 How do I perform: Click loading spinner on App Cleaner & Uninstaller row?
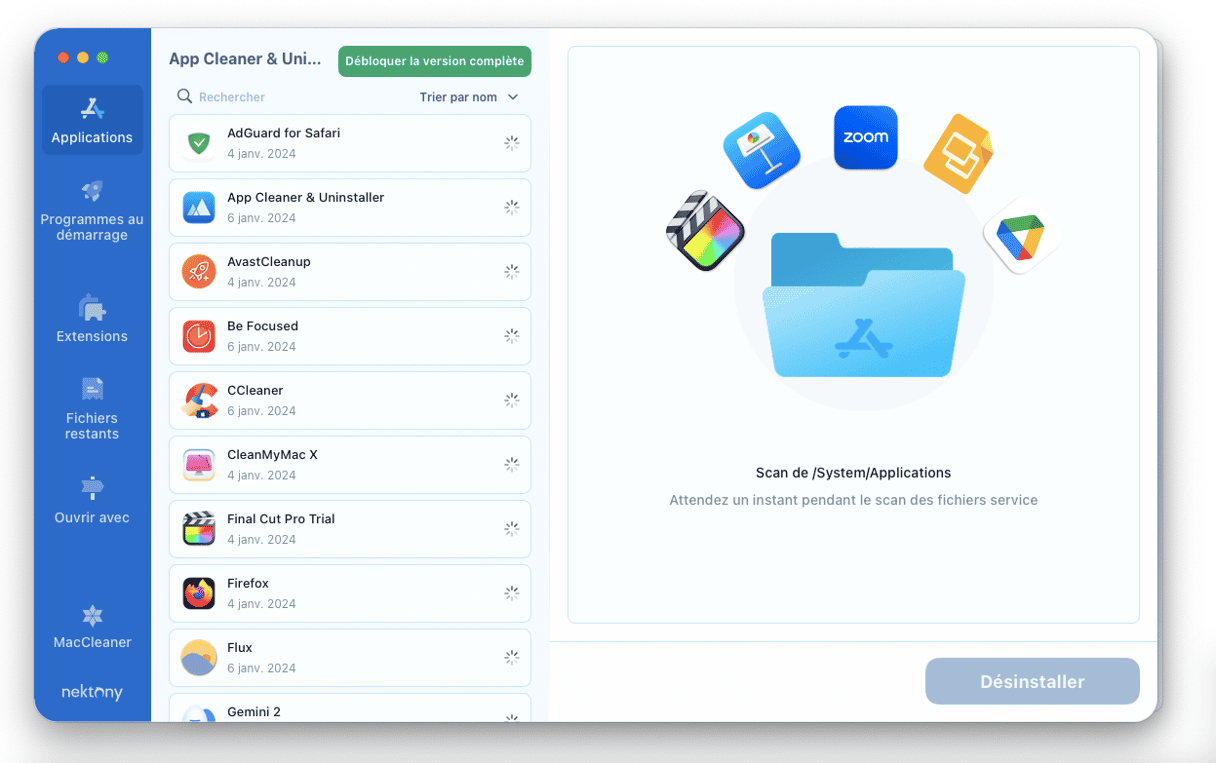(x=511, y=207)
